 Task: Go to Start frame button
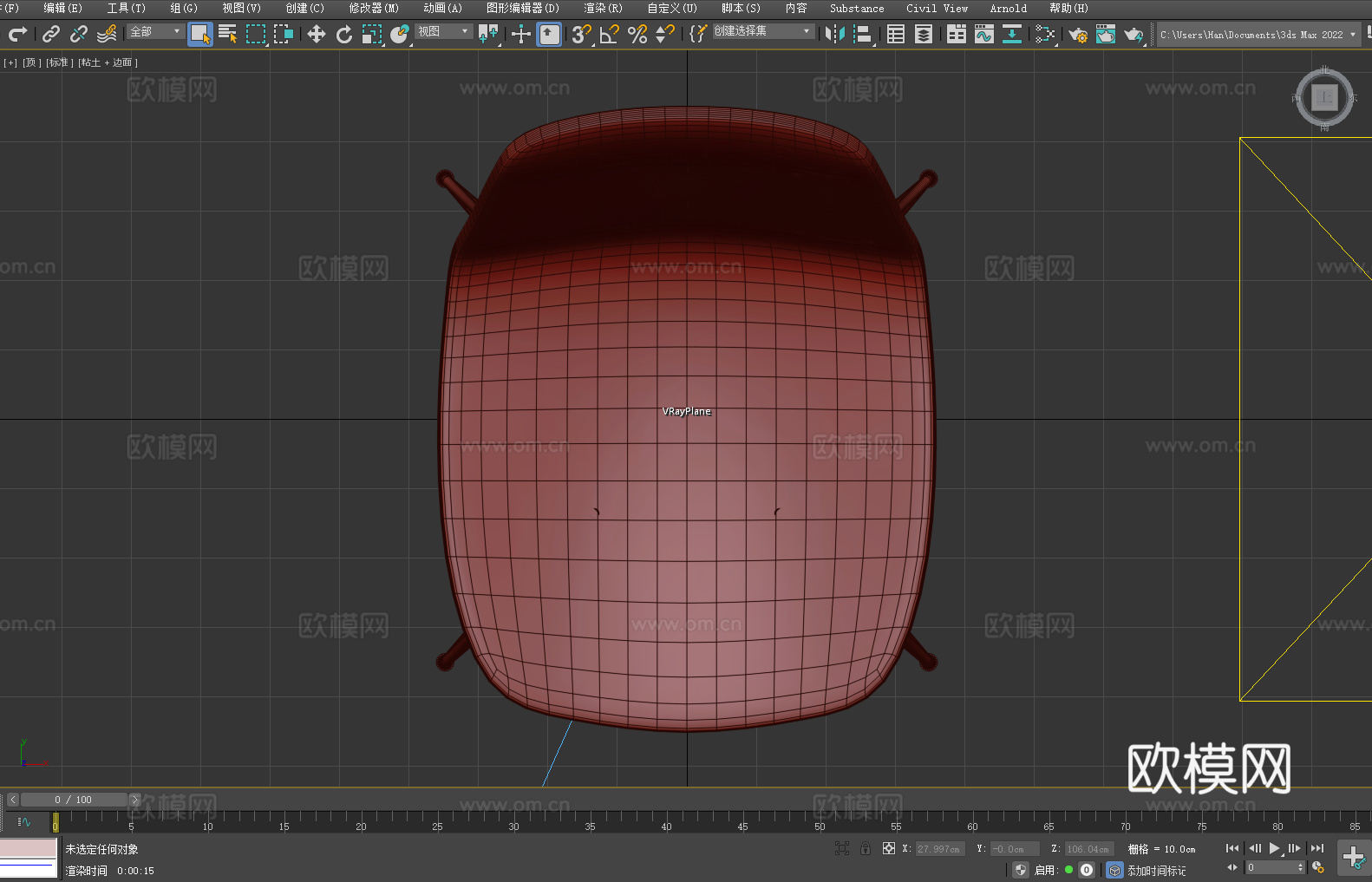tap(1232, 848)
